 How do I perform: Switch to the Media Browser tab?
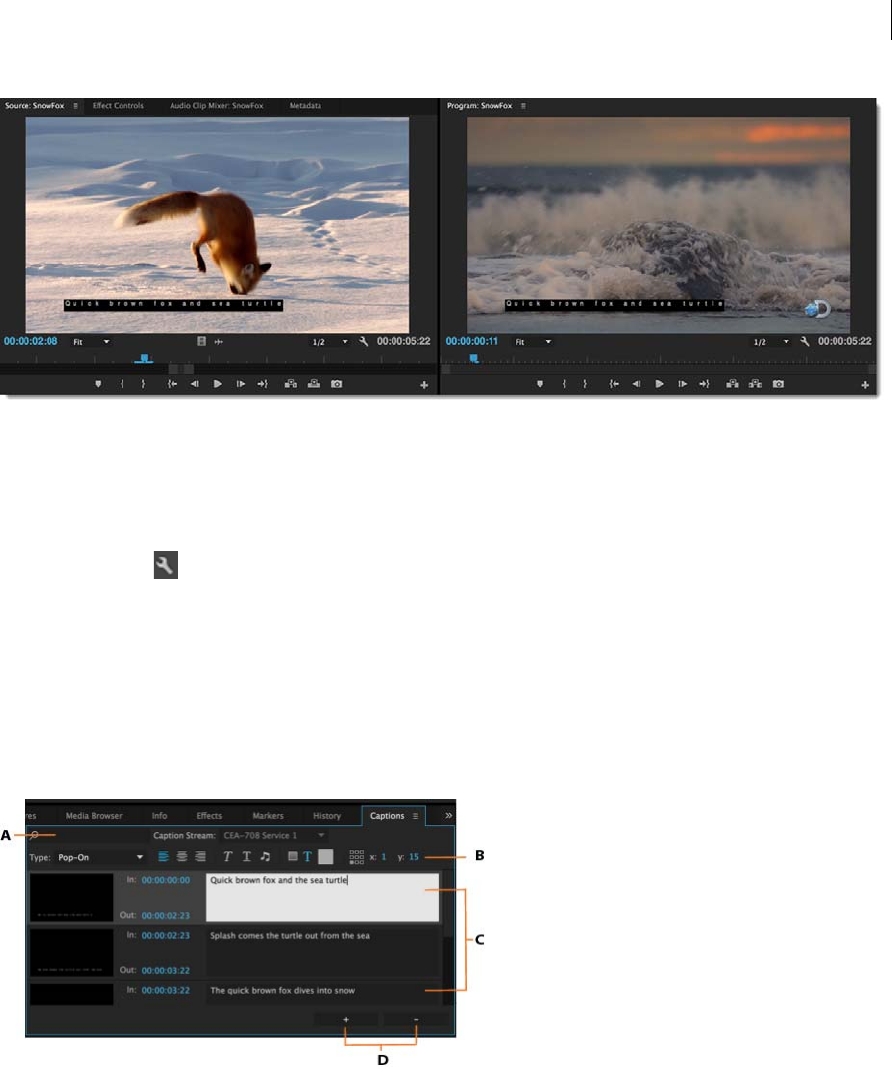point(94,815)
